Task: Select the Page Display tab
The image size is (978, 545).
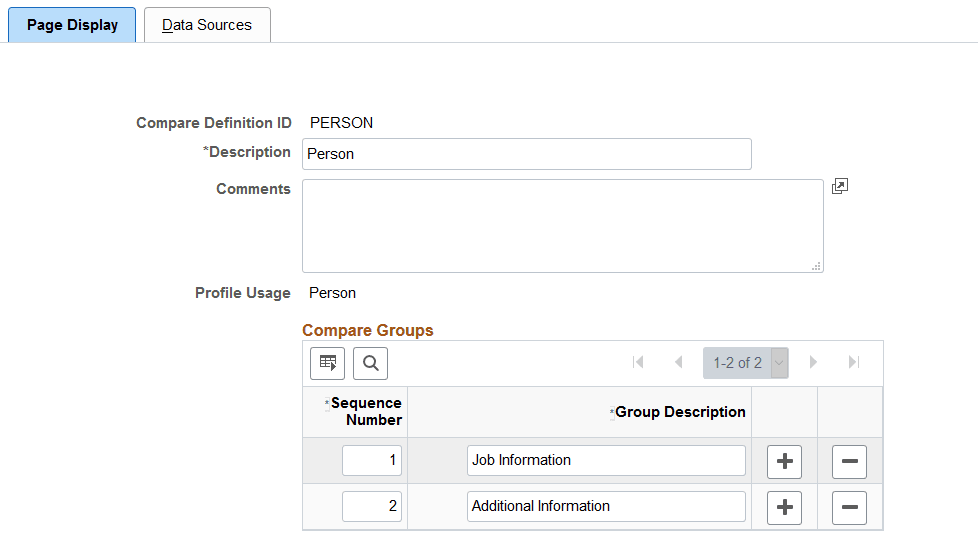Action: [x=72, y=25]
